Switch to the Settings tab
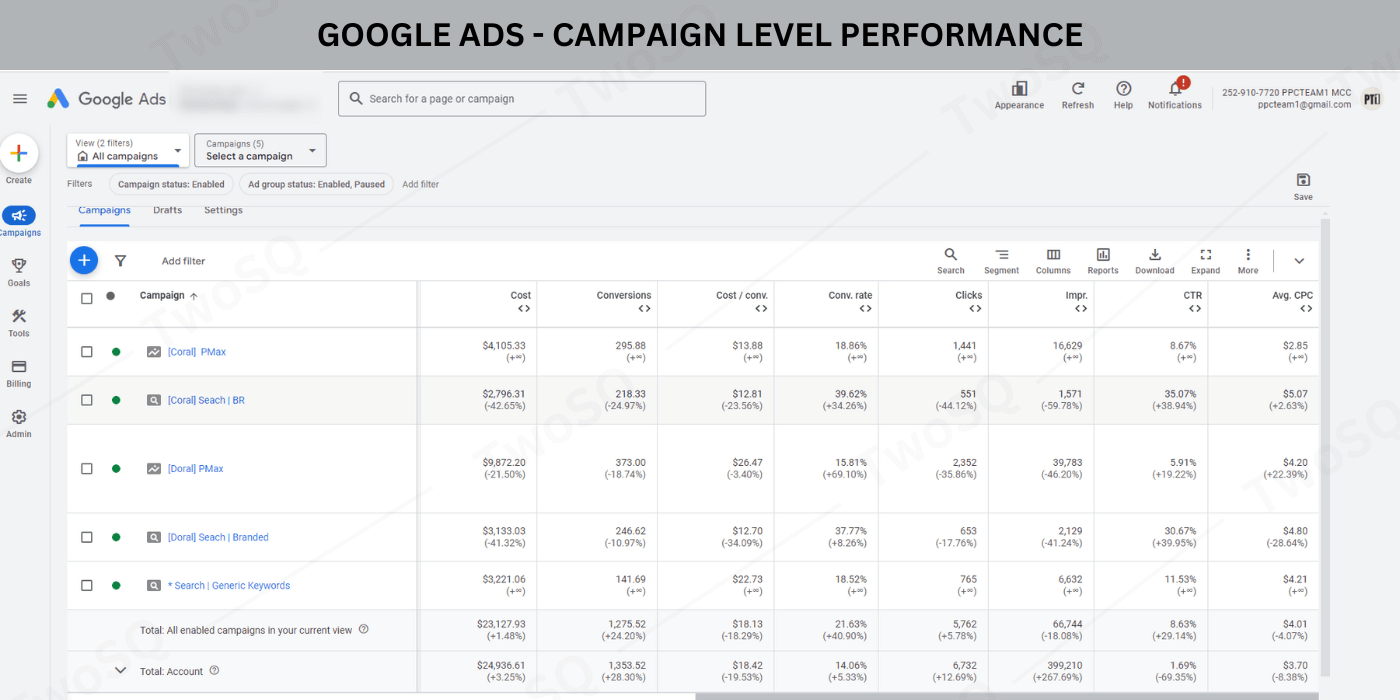1400x700 pixels. [223, 210]
